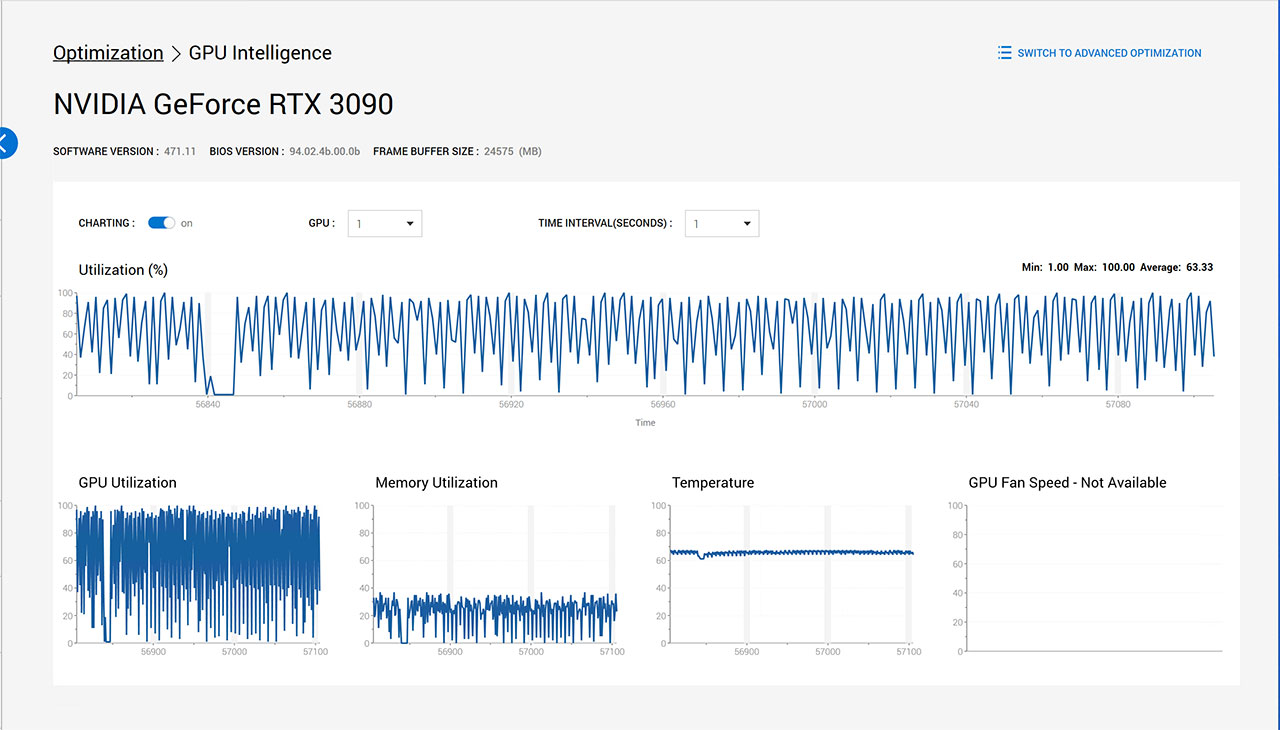Click the GPU Intelligence breadcrumb text
1280x730 pixels.
pyautogui.click(x=260, y=53)
